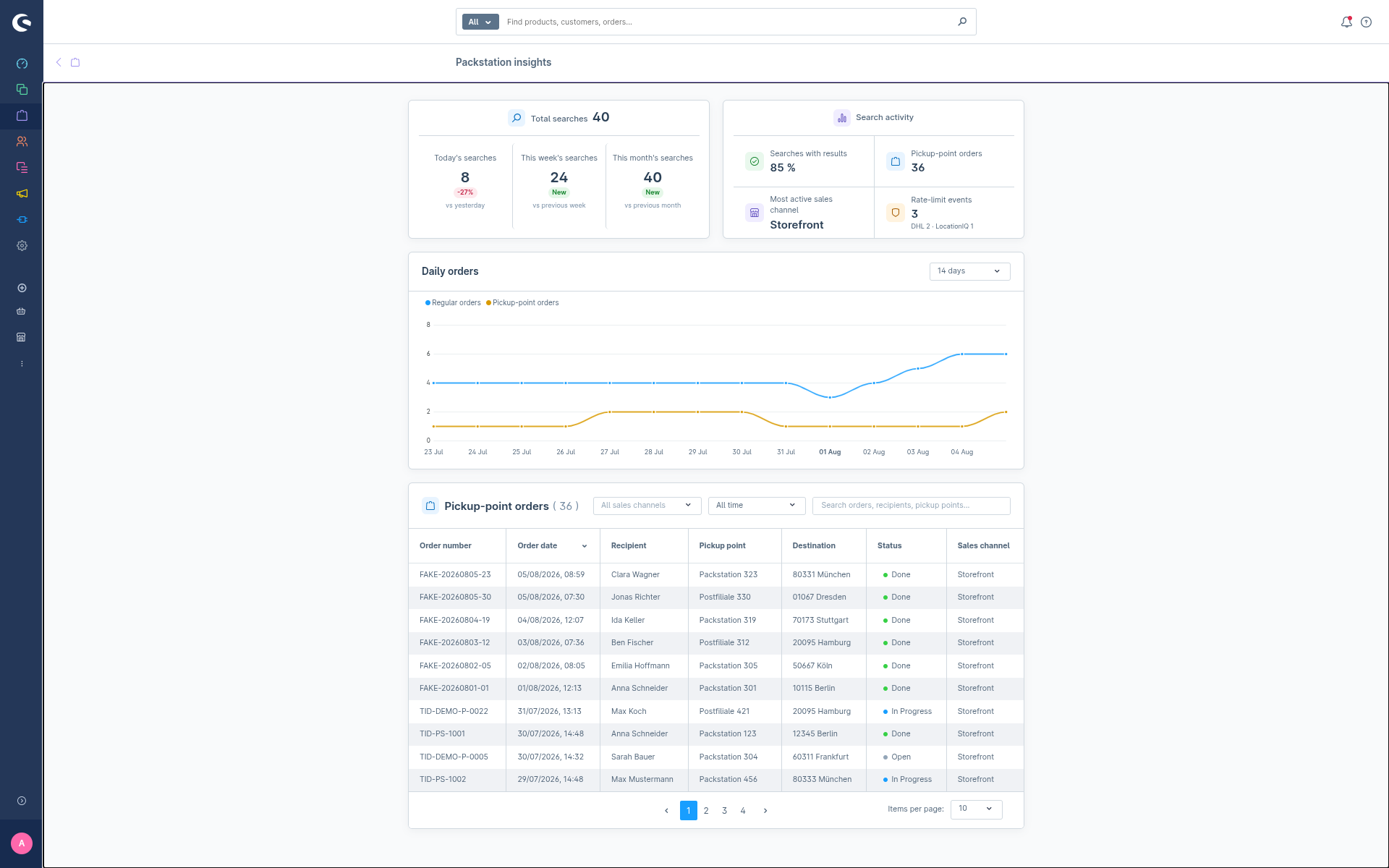Click the storefront sidebar icon

22,337
